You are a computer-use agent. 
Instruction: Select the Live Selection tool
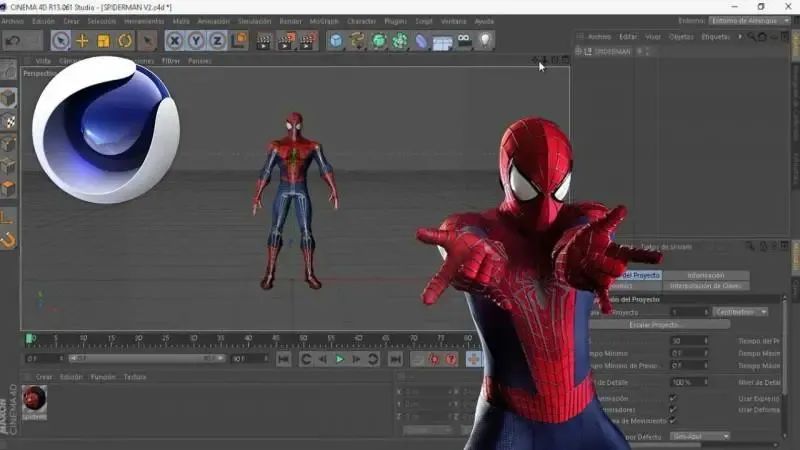tap(60, 41)
